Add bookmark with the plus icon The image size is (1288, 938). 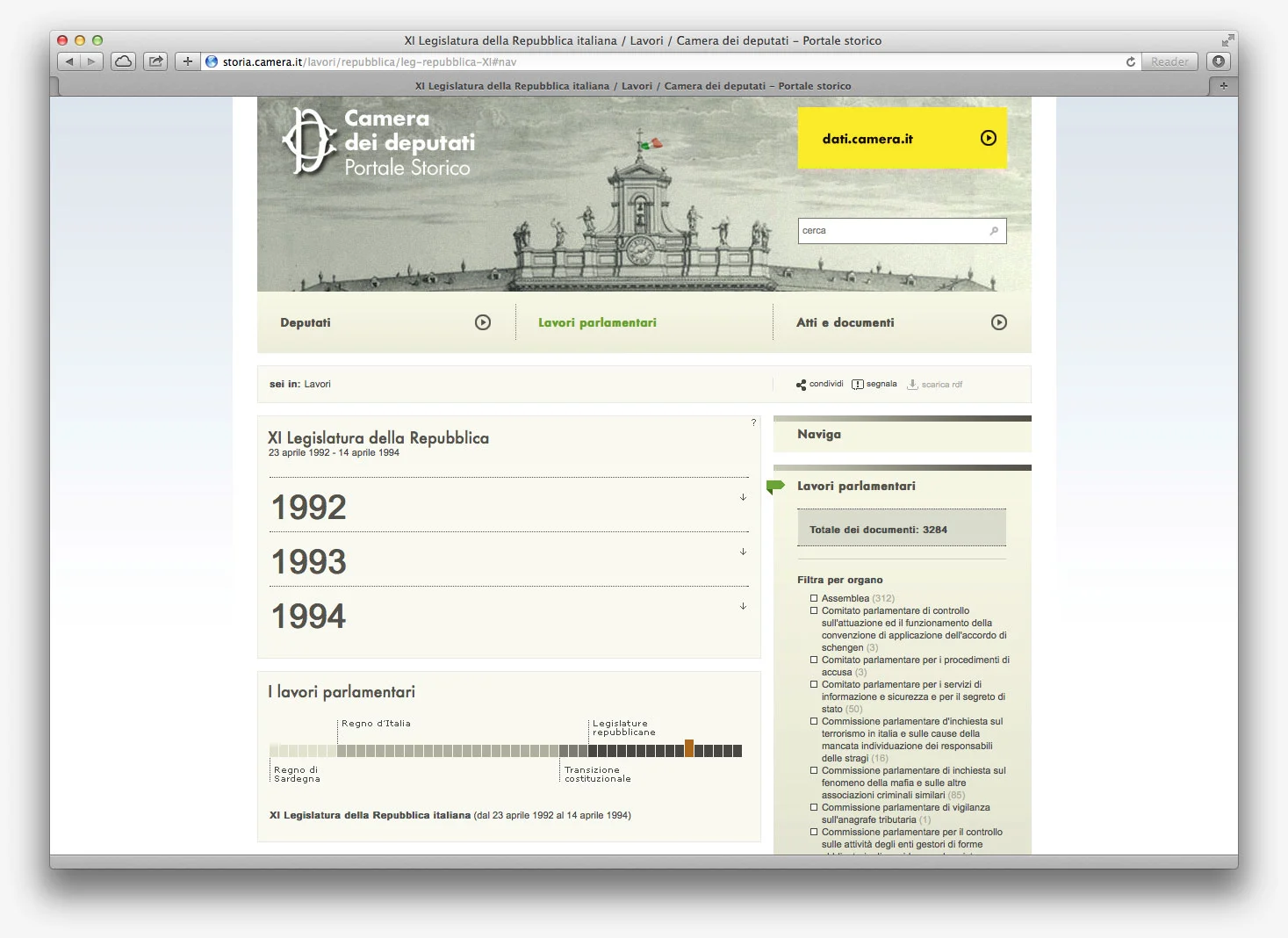187,61
